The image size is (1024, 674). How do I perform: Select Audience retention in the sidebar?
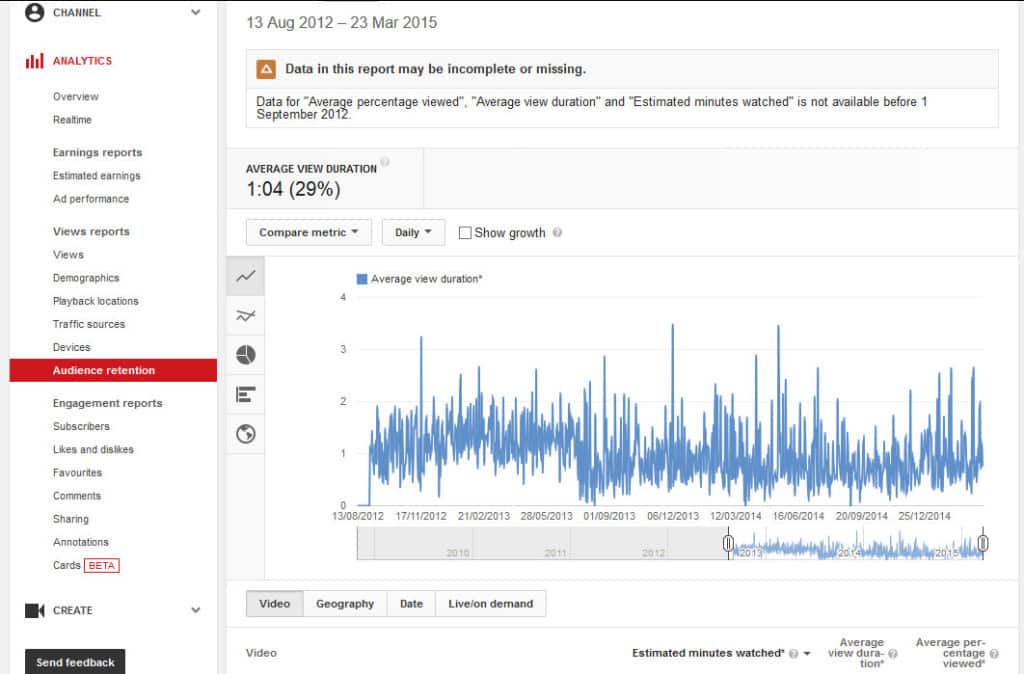(x=113, y=370)
